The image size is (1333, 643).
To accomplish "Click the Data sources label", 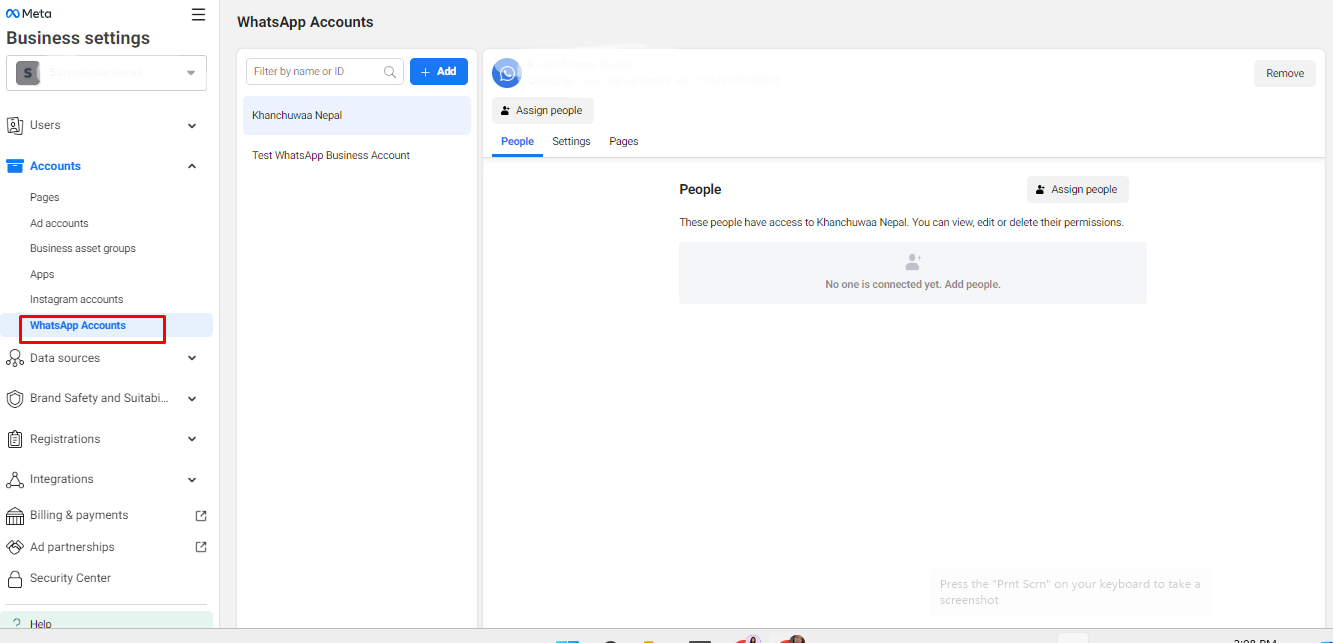I will [x=65, y=358].
